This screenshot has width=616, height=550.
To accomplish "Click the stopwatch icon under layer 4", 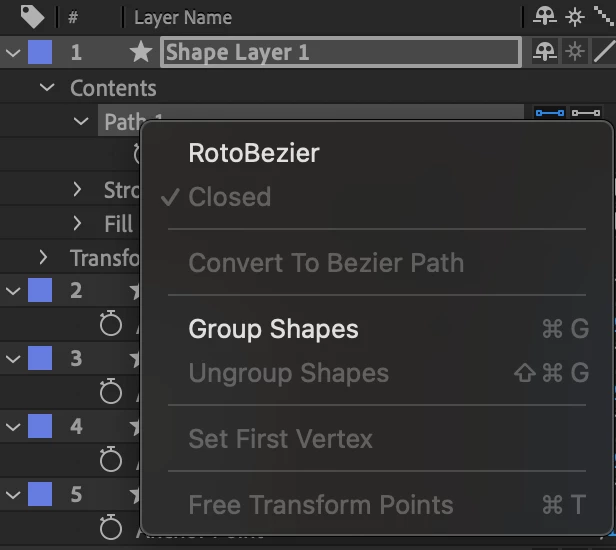I will 111,459.
